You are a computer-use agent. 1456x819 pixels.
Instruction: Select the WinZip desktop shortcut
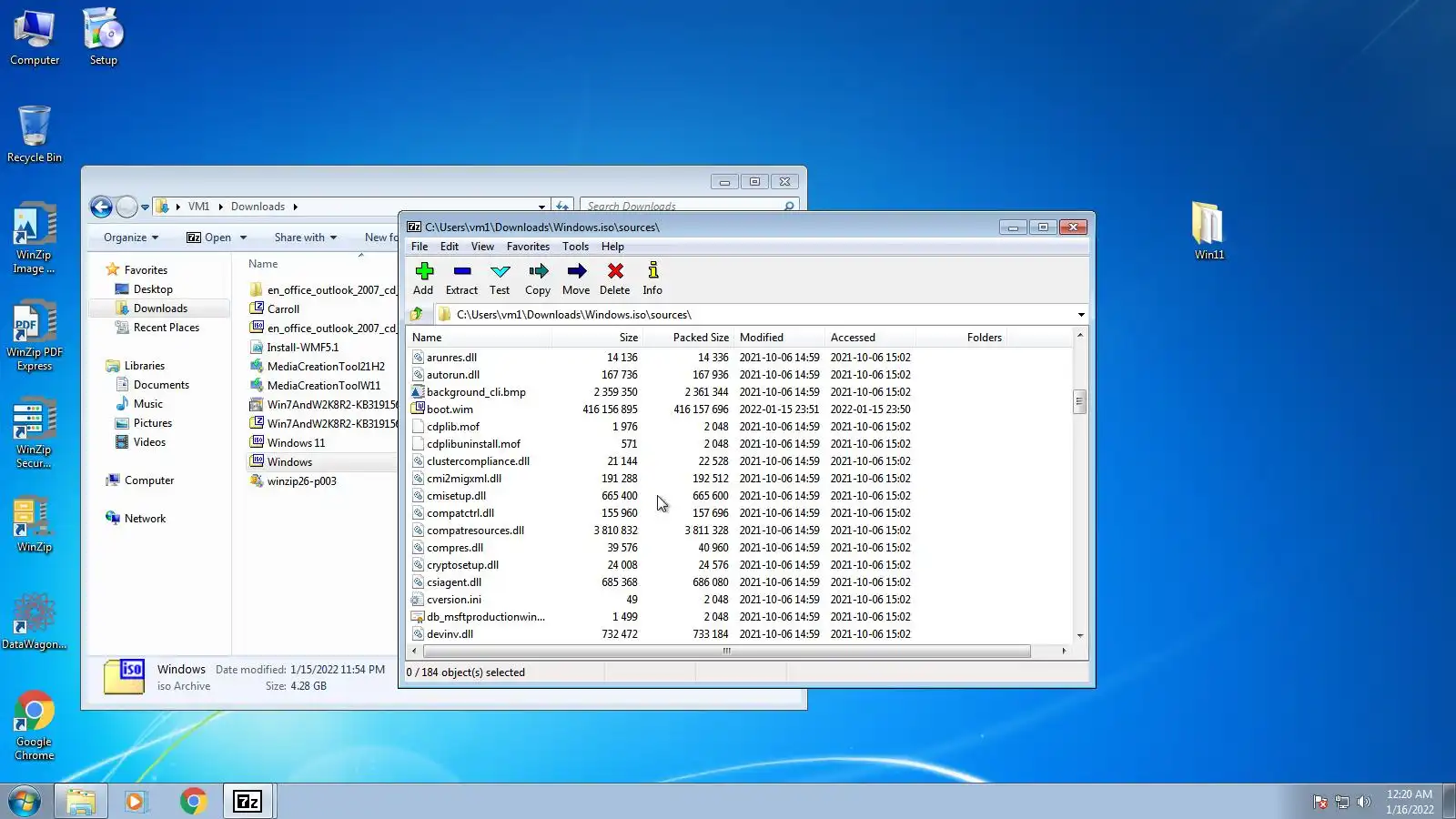(x=34, y=525)
